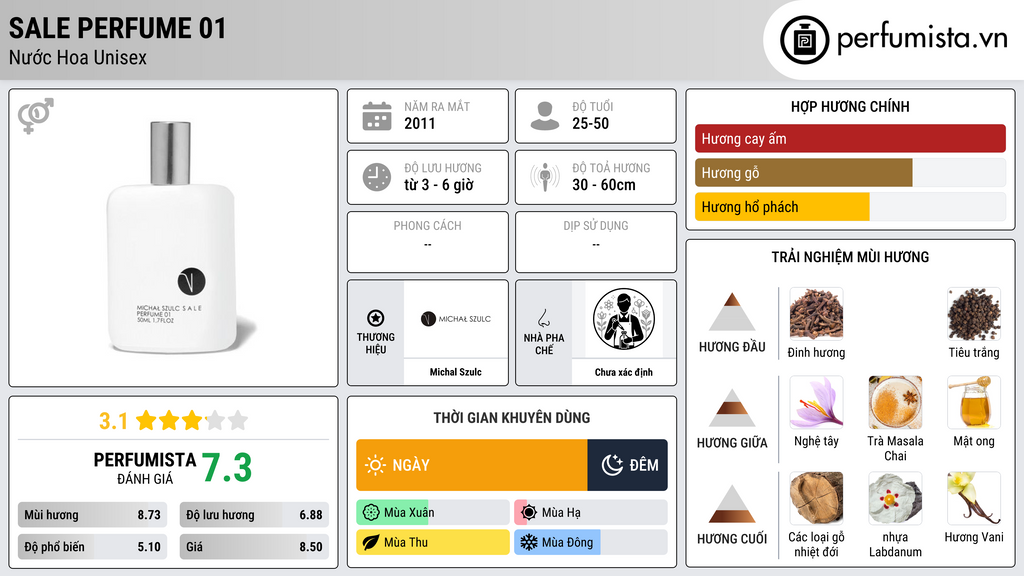Screen dimensions: 1024x576
Task: Click the snowflake icon for Mùa Đông
Action: click(x=529, y=542)
